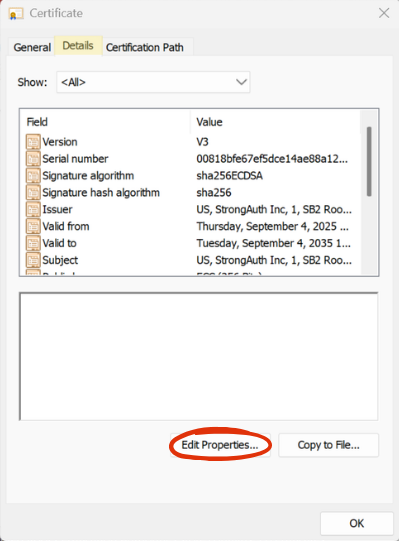
Task: Click the Issuer field icon
Action: click(33, 209)
